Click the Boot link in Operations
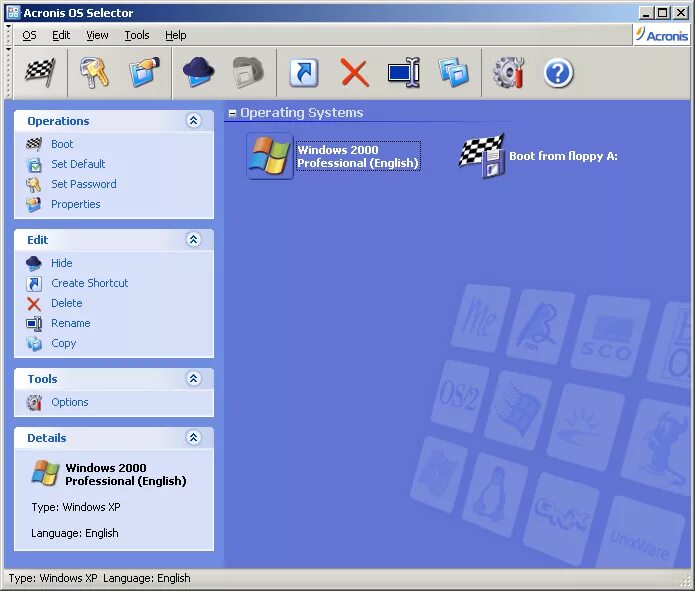The width and height of the screenshot is (695, 591). click(62, 144)
